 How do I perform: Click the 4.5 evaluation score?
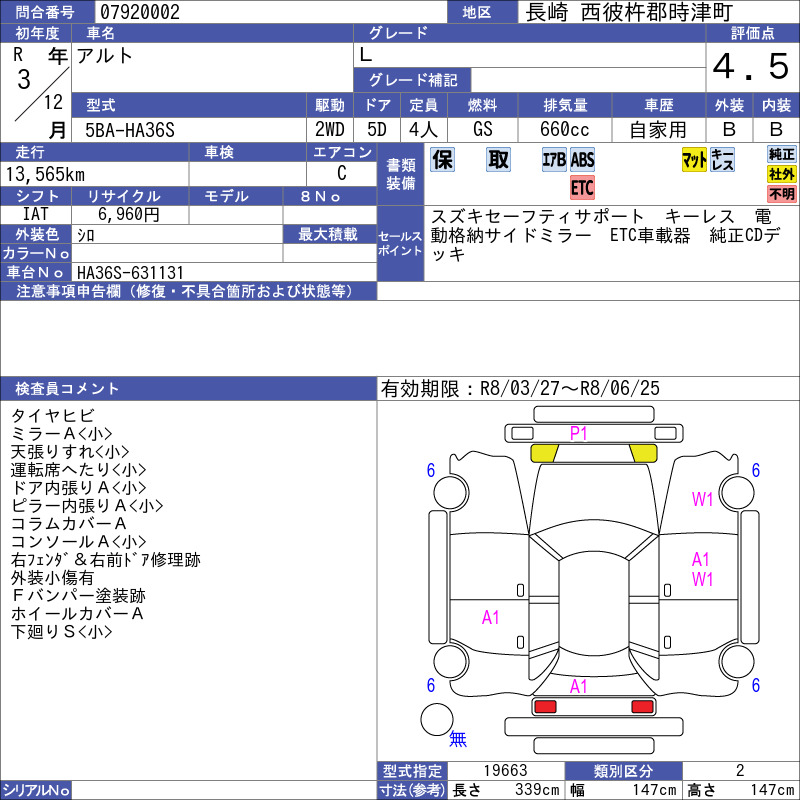click(x=751, y=67)
